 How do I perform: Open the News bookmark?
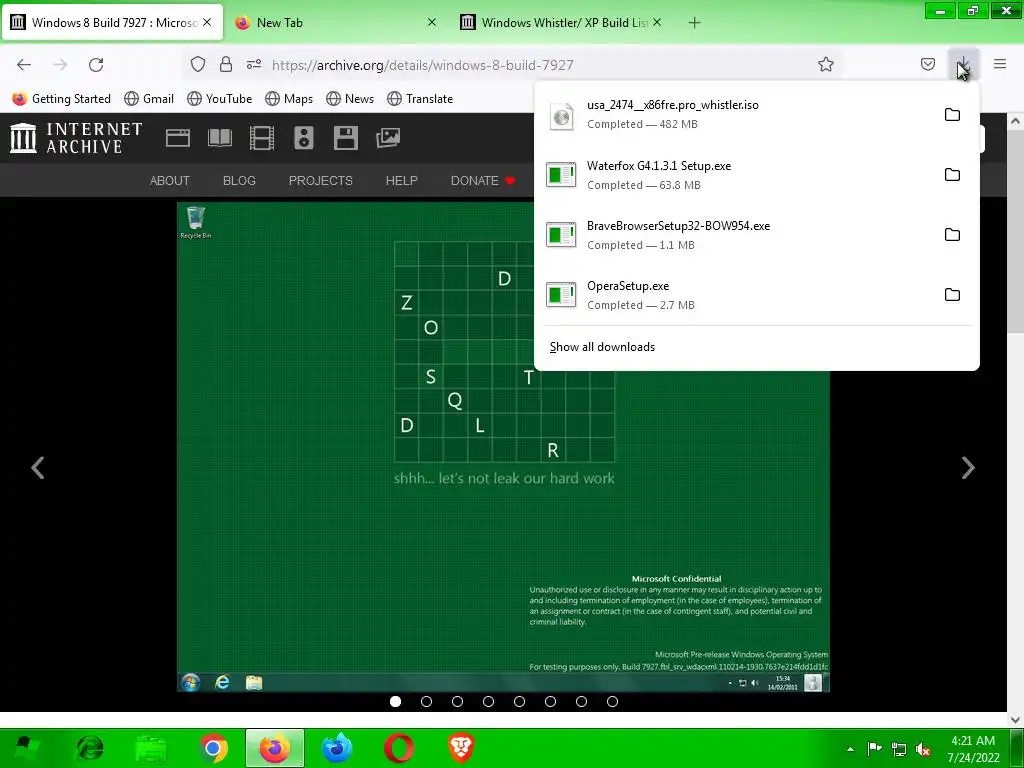[x=350, y=99]
